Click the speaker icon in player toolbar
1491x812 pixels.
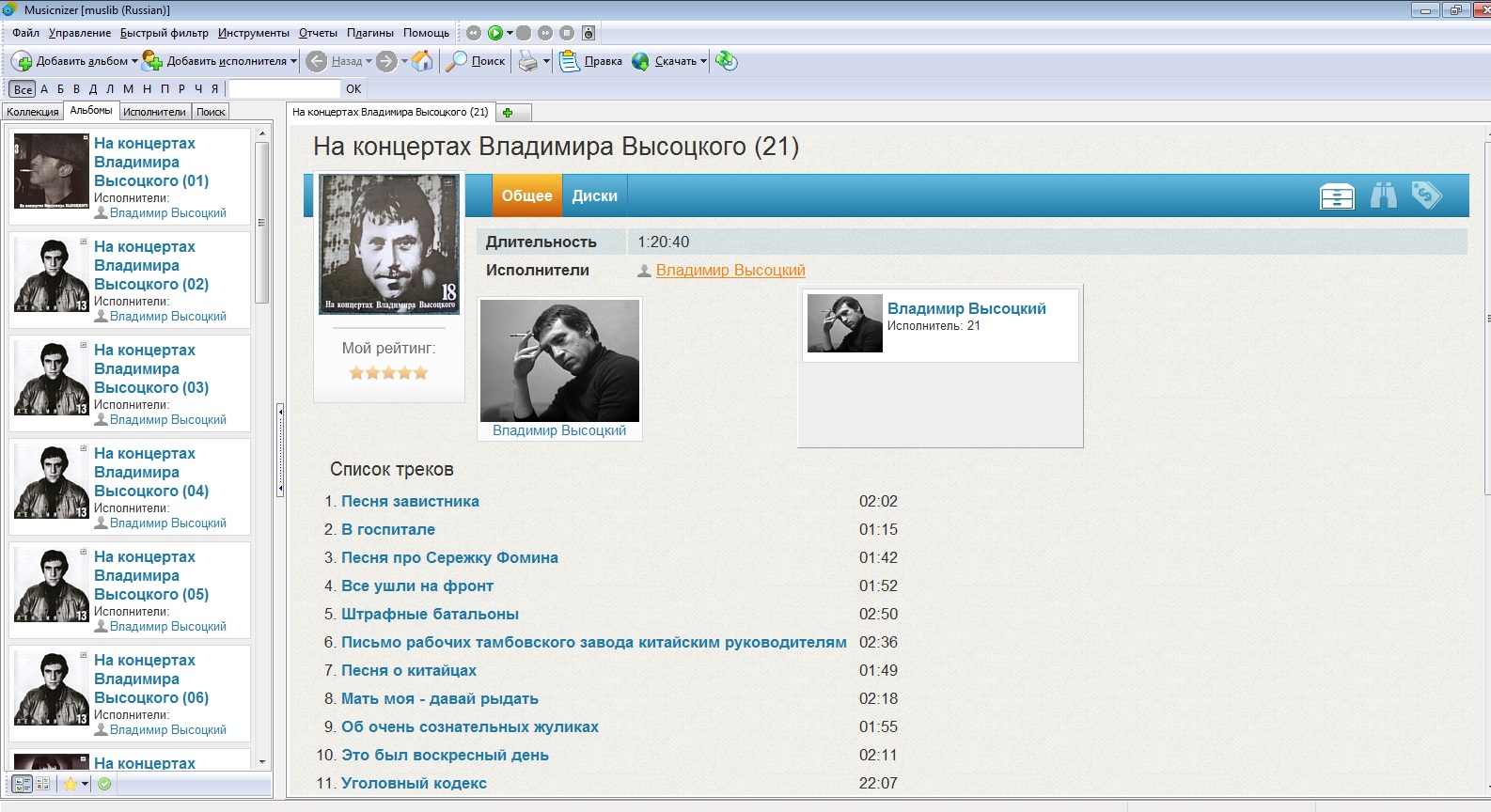[x=589, y=33]
